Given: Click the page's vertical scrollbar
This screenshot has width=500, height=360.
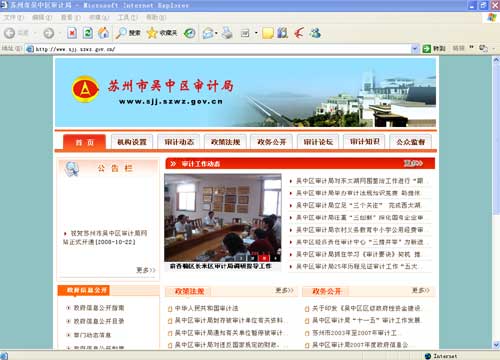Looking at the screenshot, I should pos(496,202).
